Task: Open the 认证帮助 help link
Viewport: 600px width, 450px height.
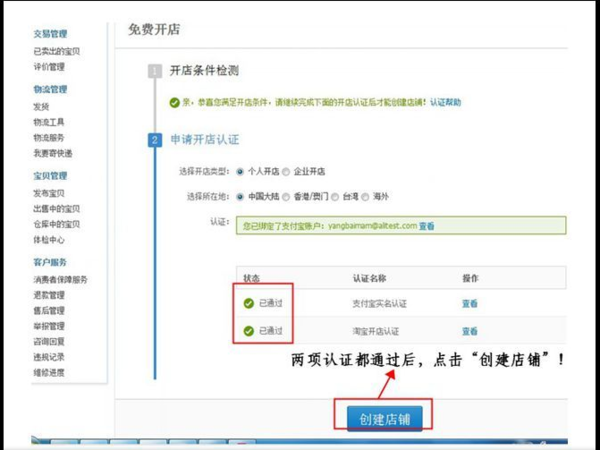Action: pyautogui.click(x=445, y=102)
